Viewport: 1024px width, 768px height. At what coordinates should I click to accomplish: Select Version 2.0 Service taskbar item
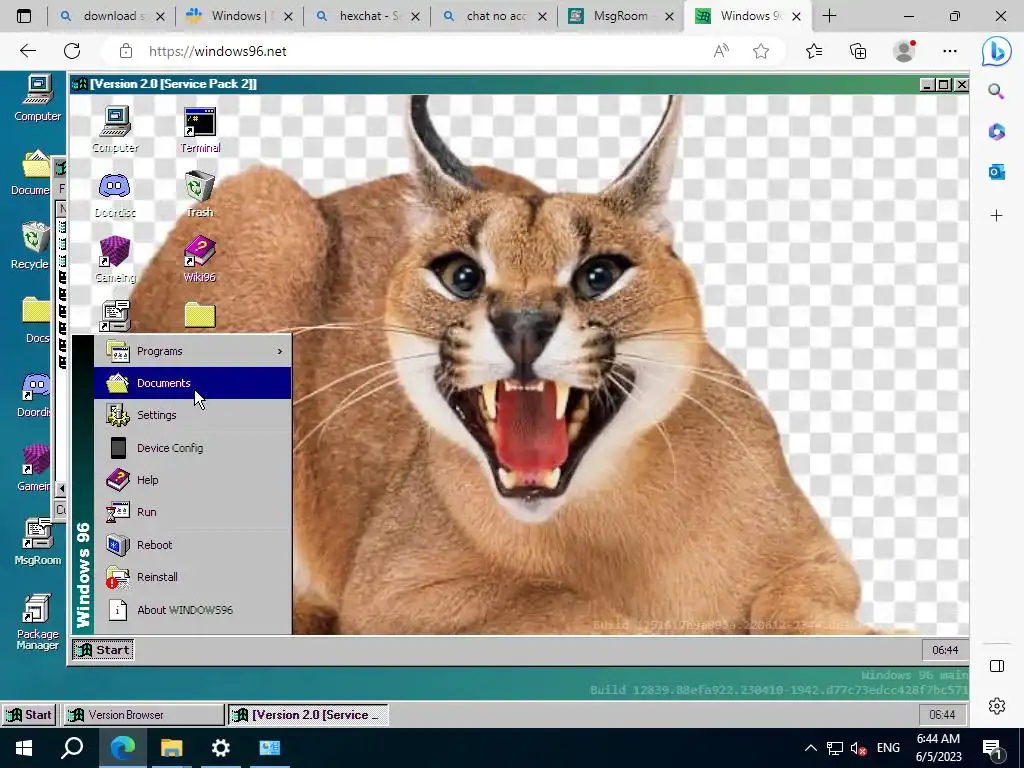click(308, 715)
